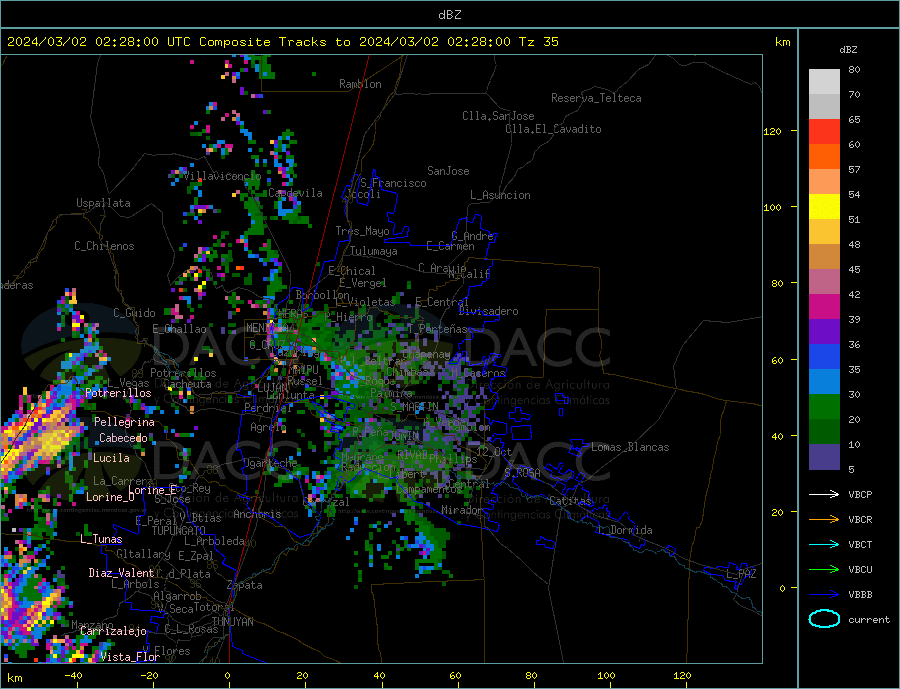Image resolution: width=900 pixels, height=689 pixels.
Task: Click the SanJose place label near S_Francisco
Action: point(448,171)
